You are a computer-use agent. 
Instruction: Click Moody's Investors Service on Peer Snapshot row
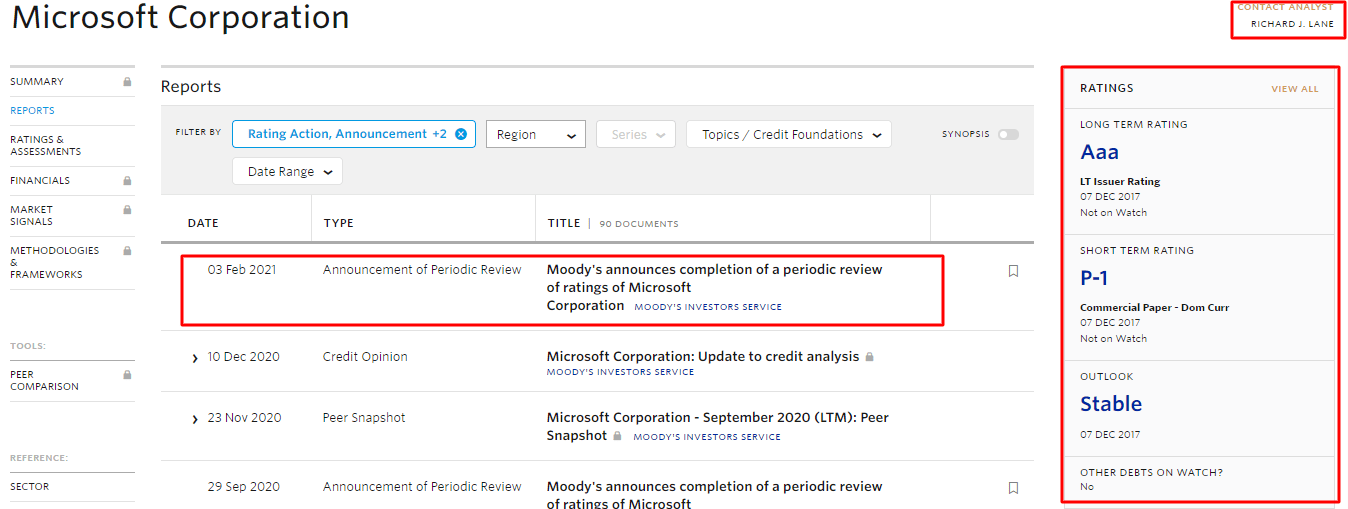pos(707,437)
